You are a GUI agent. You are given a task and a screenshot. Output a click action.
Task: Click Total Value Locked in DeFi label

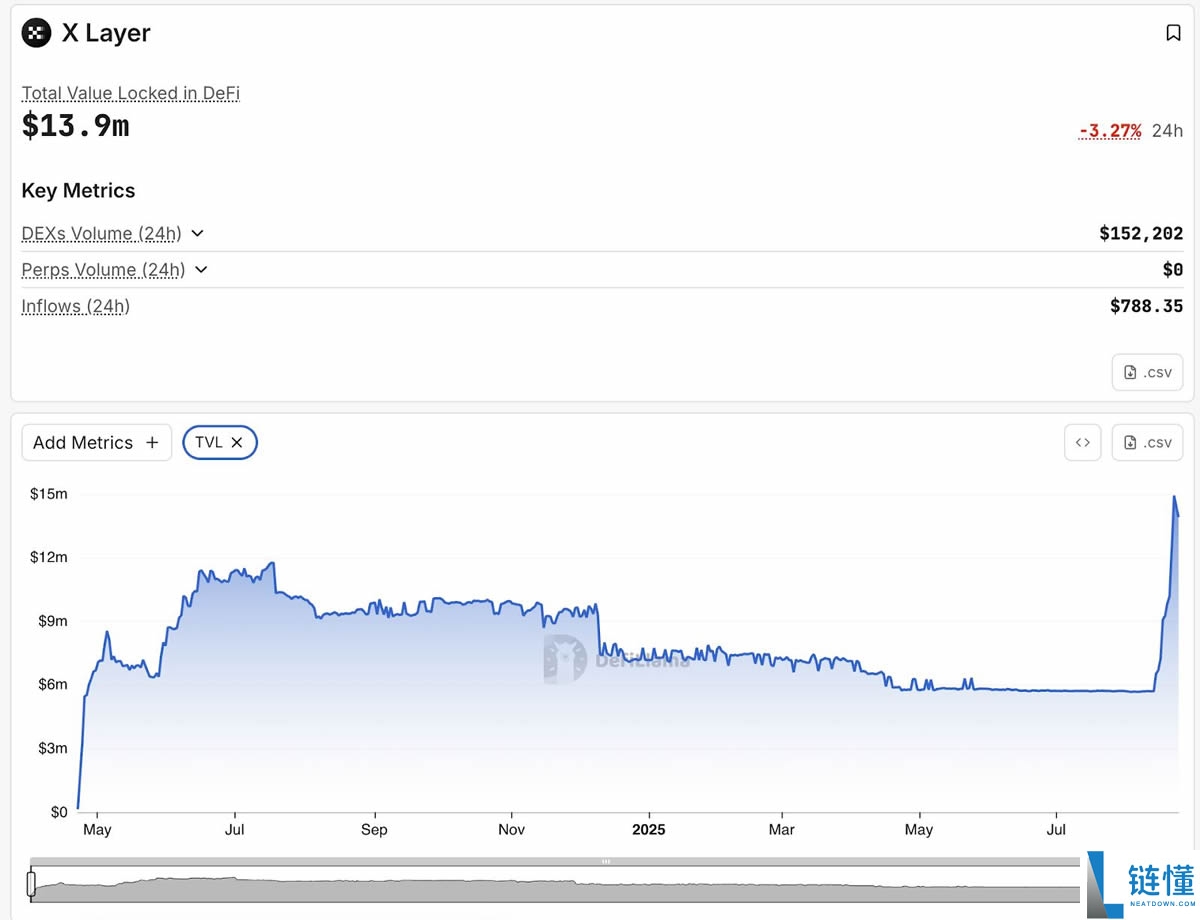point(131,93)
